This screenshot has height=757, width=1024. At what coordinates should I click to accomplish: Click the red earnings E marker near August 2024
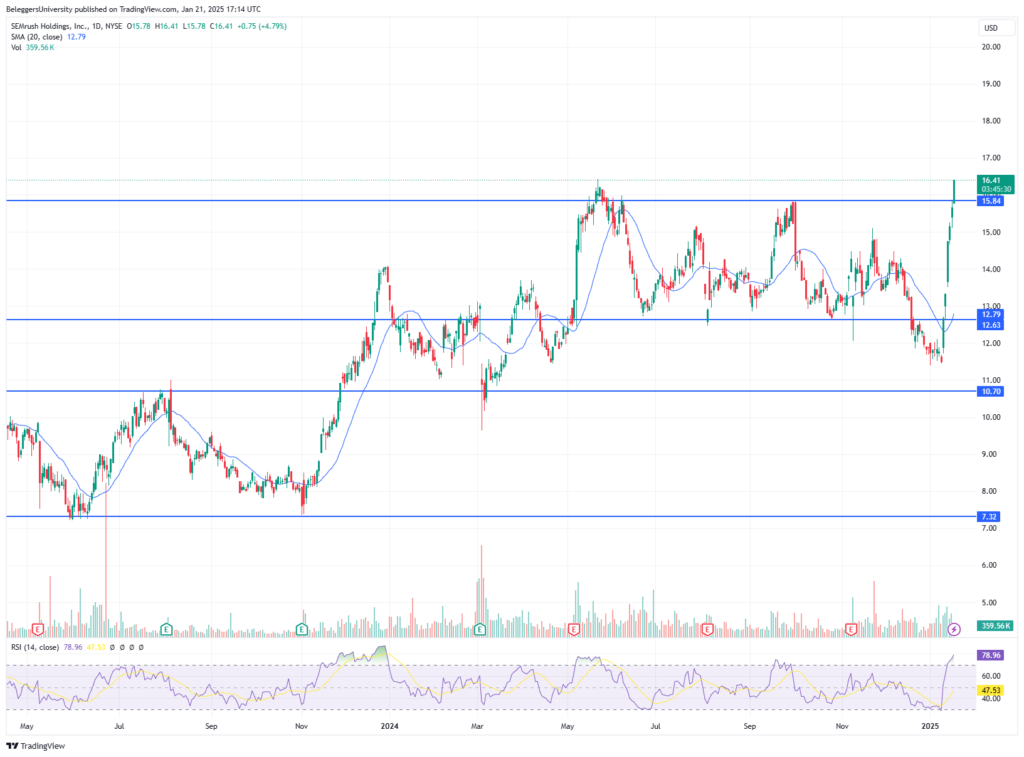point(707,630)
